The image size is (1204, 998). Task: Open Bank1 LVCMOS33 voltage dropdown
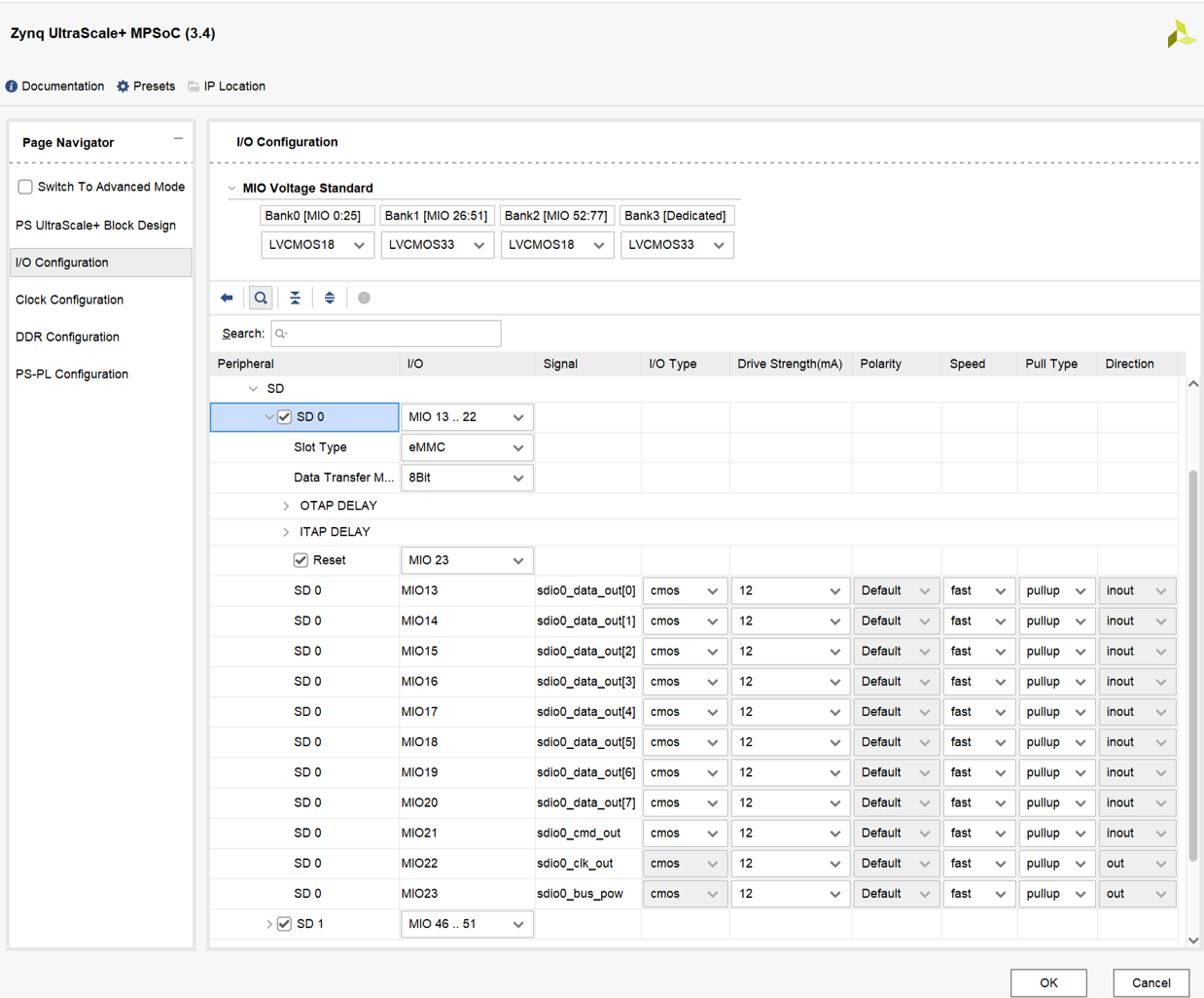[x=437, y=245]
